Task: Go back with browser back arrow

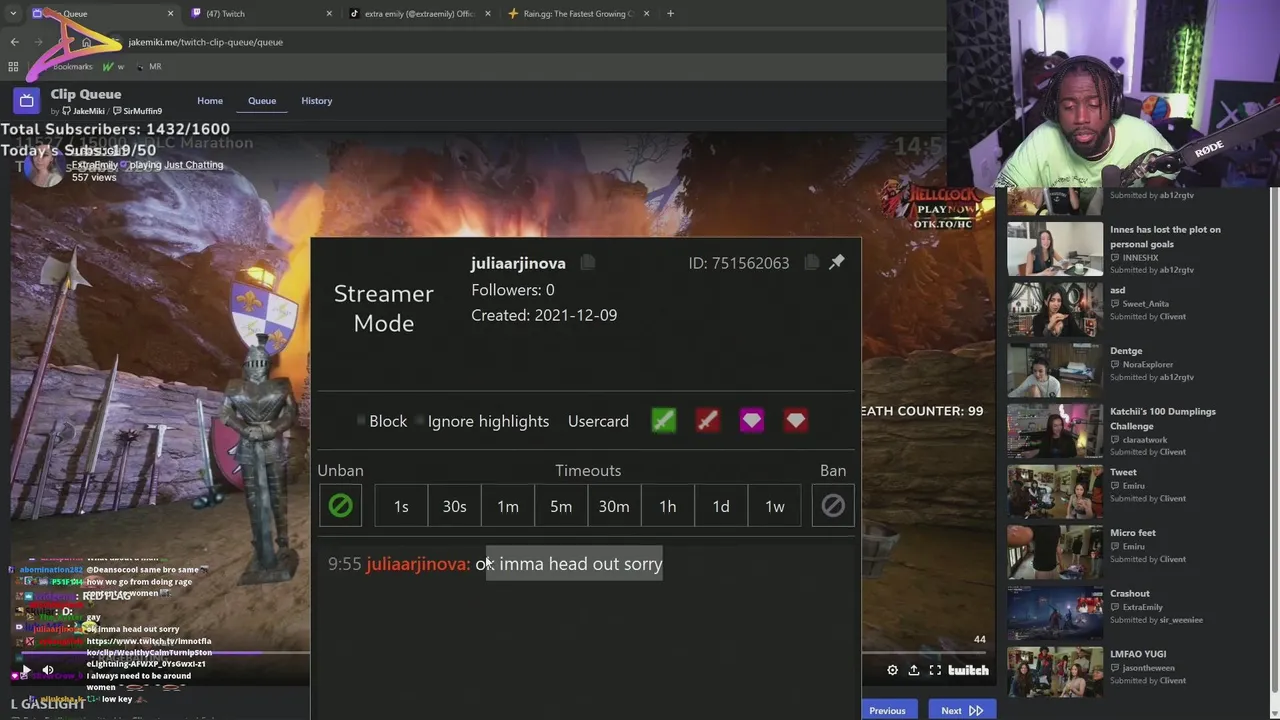Action: 14,42
